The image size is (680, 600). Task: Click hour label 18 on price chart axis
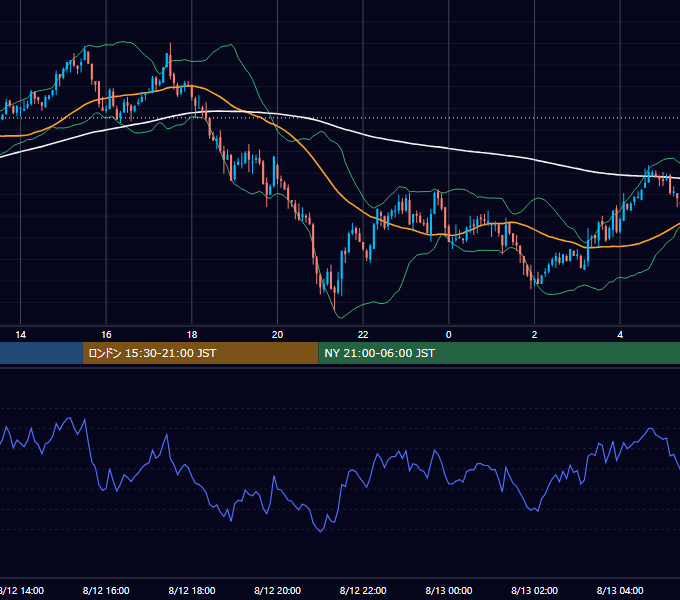(192, 335)
